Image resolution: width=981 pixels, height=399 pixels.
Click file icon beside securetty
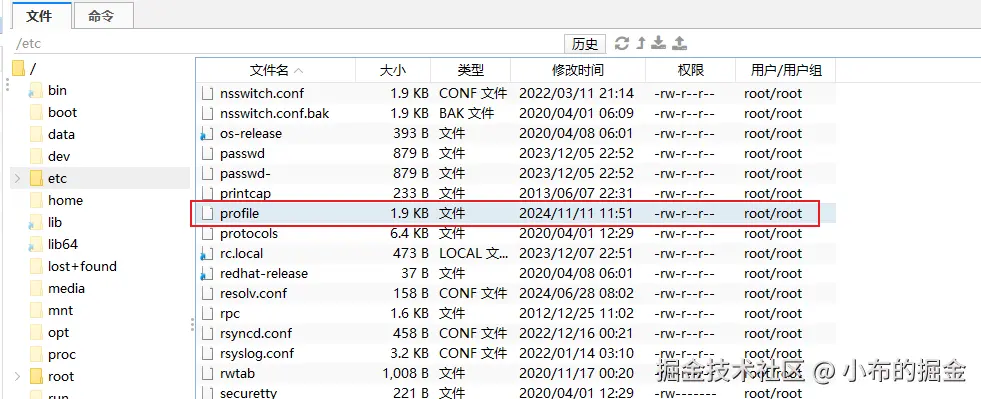[x=207, y=393]
